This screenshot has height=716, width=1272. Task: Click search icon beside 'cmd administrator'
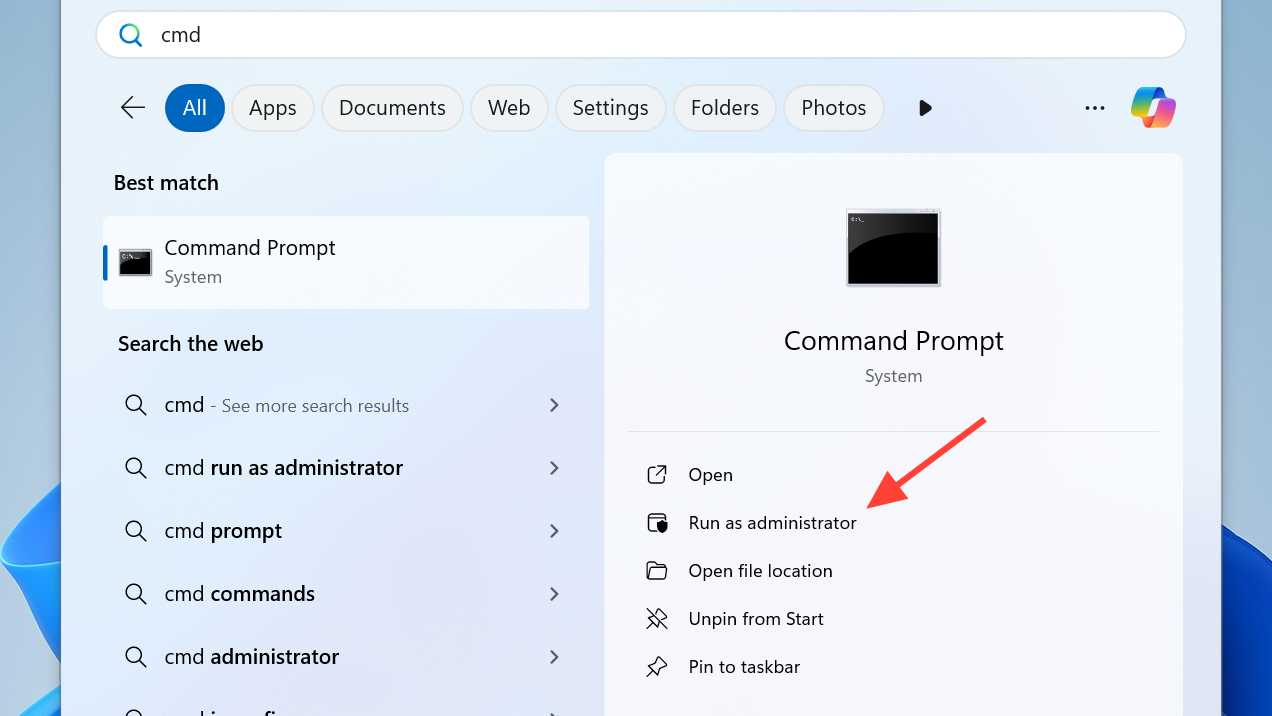tap(135, 657)
